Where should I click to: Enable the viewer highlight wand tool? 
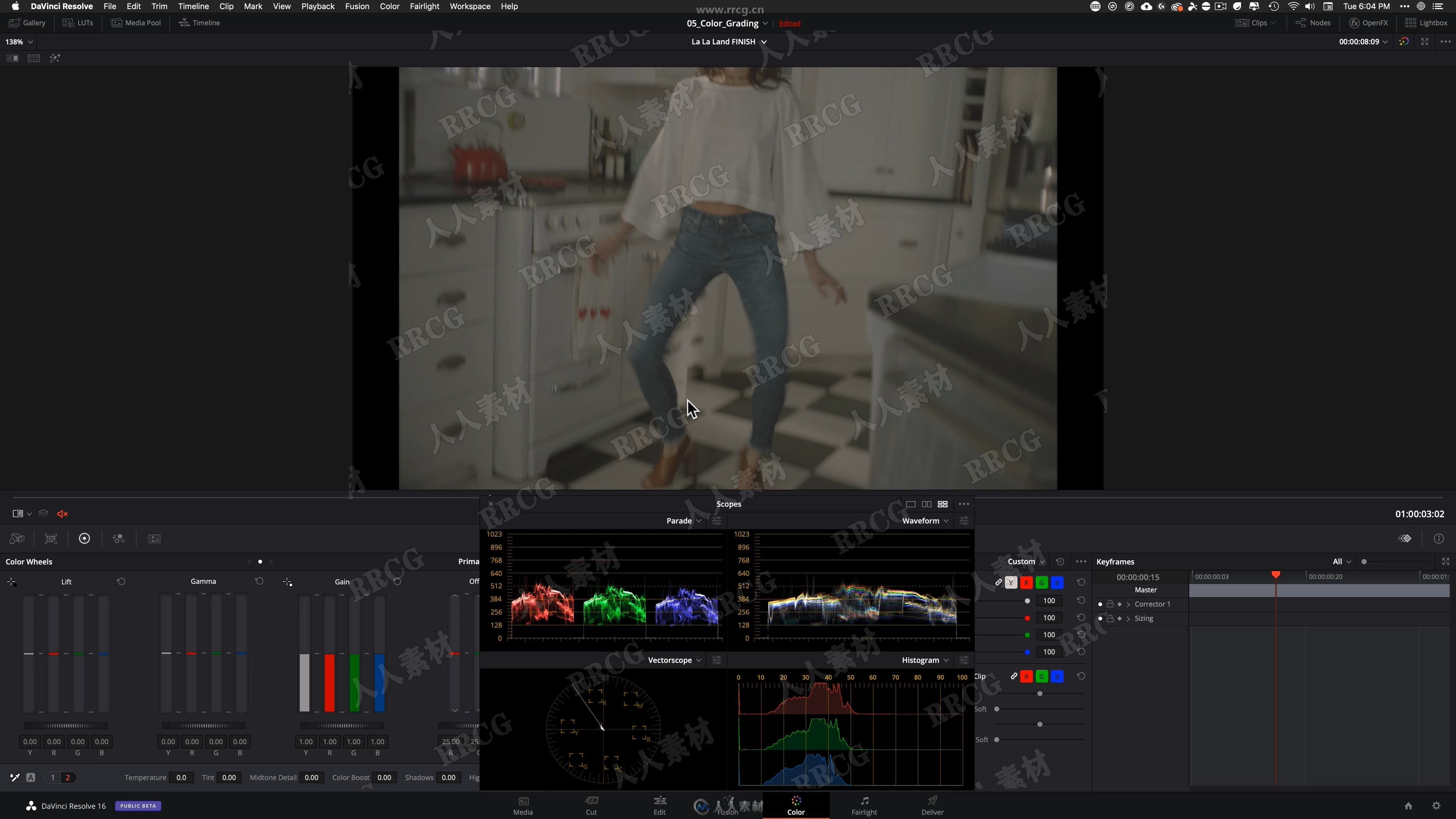pyautogui.click(x=55, y=58)
